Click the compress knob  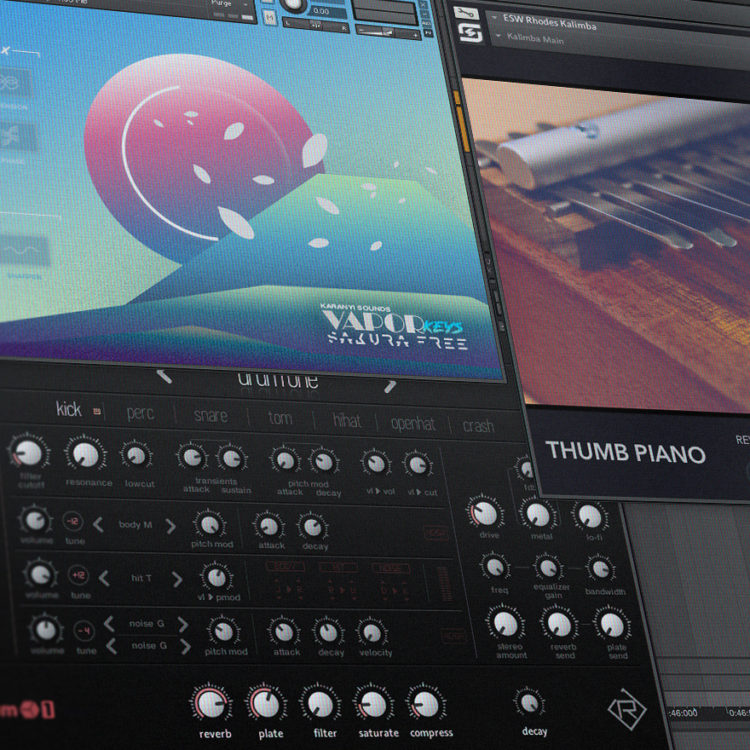(426, 704)
